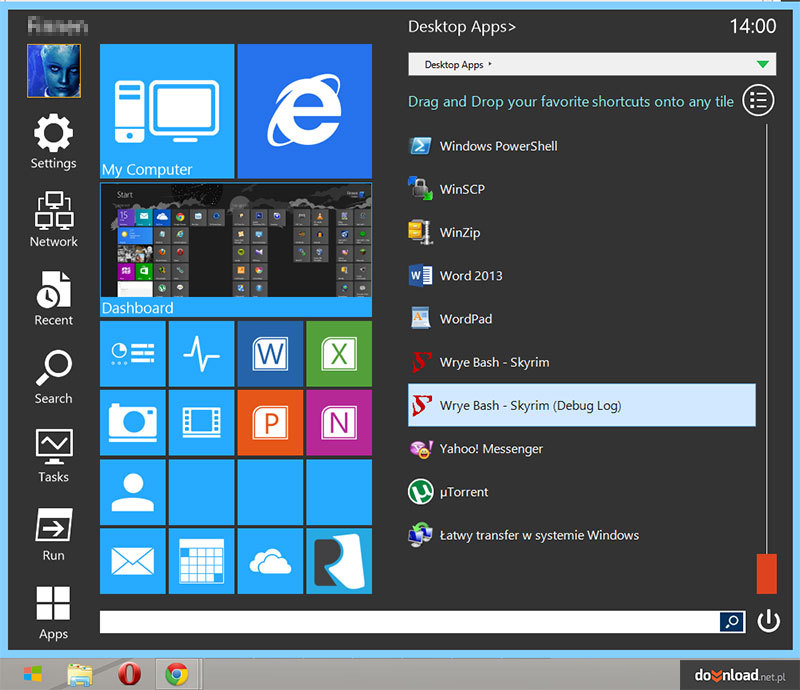
Task: Switch to Chrome in the taskbar
Action: pos(177,674)
